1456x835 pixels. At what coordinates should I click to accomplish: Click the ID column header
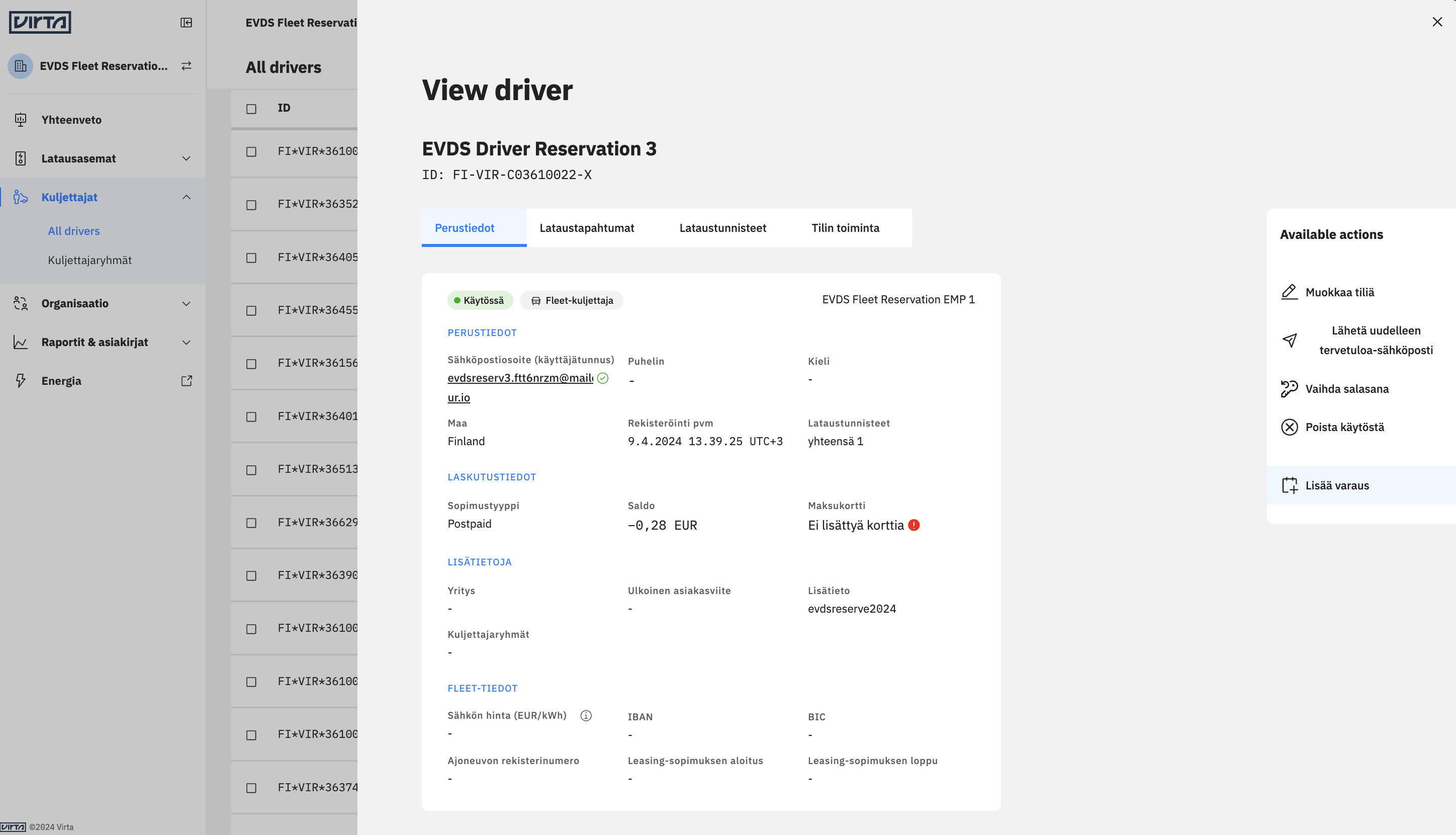point(284,108)
